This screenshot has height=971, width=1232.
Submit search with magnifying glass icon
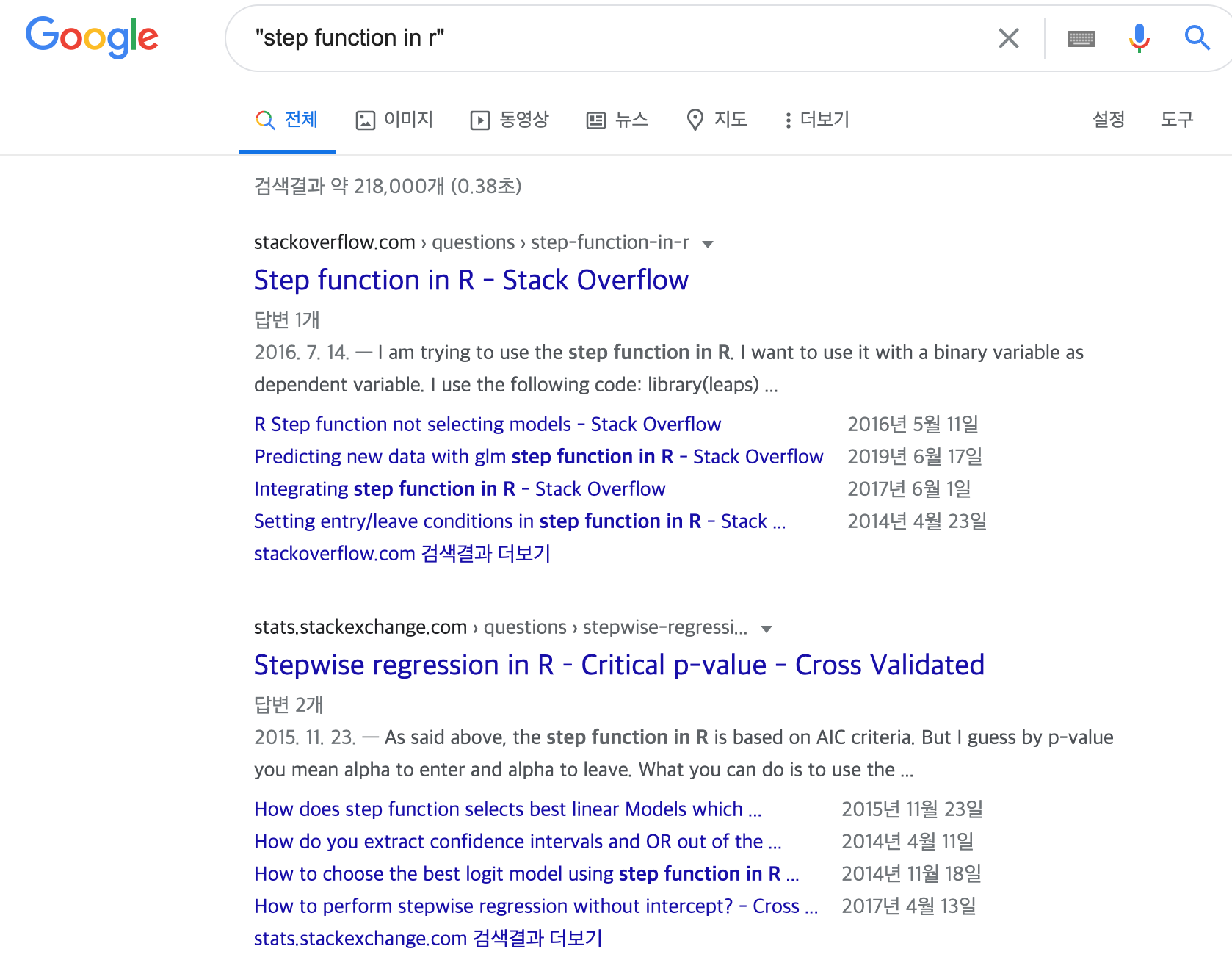(x=1197, y=37)
